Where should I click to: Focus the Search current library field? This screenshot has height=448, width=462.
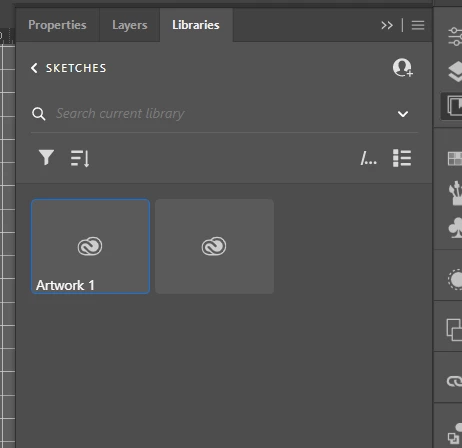(x=224, y=114)
